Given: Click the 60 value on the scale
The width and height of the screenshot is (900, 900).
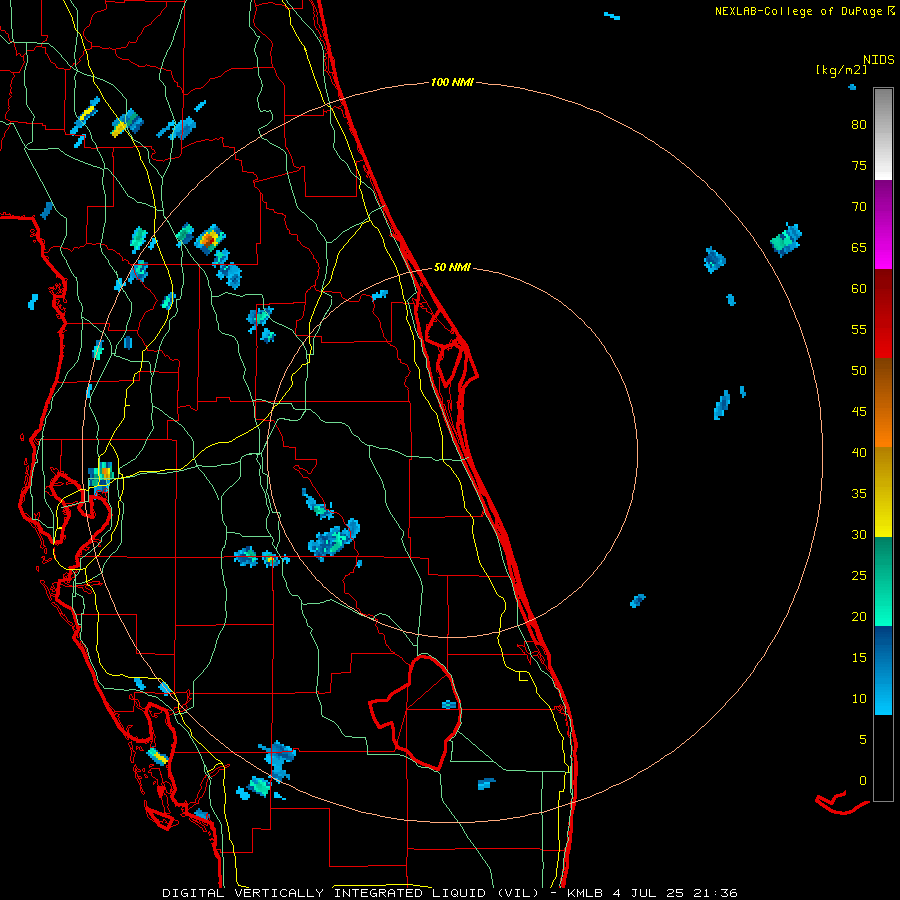Looking at the screenshot, I should point(859,289).
